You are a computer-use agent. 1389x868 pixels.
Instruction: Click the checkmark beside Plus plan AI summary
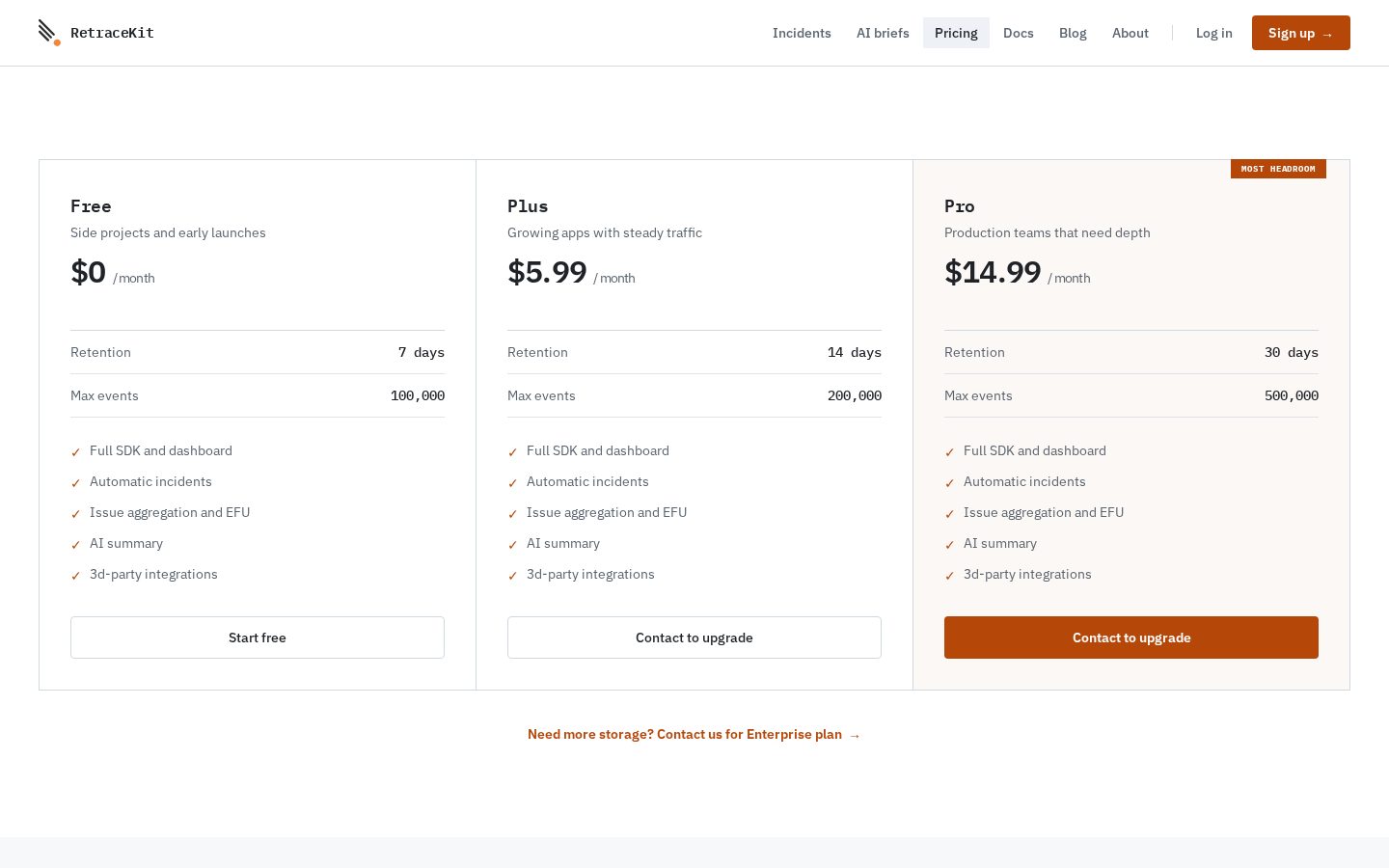tap(513, 545)
